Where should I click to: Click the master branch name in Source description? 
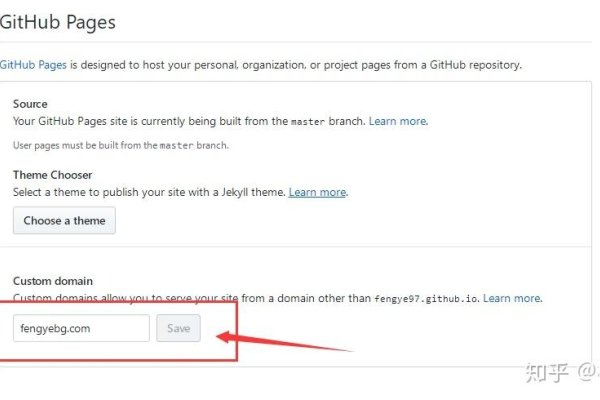click(x=307, y=121)
